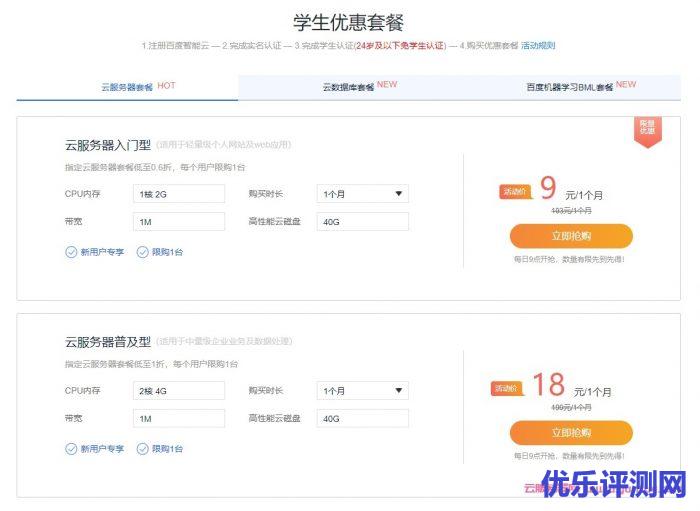Click the 限量优惠 ribbon badge icon
Screen dimensions: 700x511
[648, 130]
